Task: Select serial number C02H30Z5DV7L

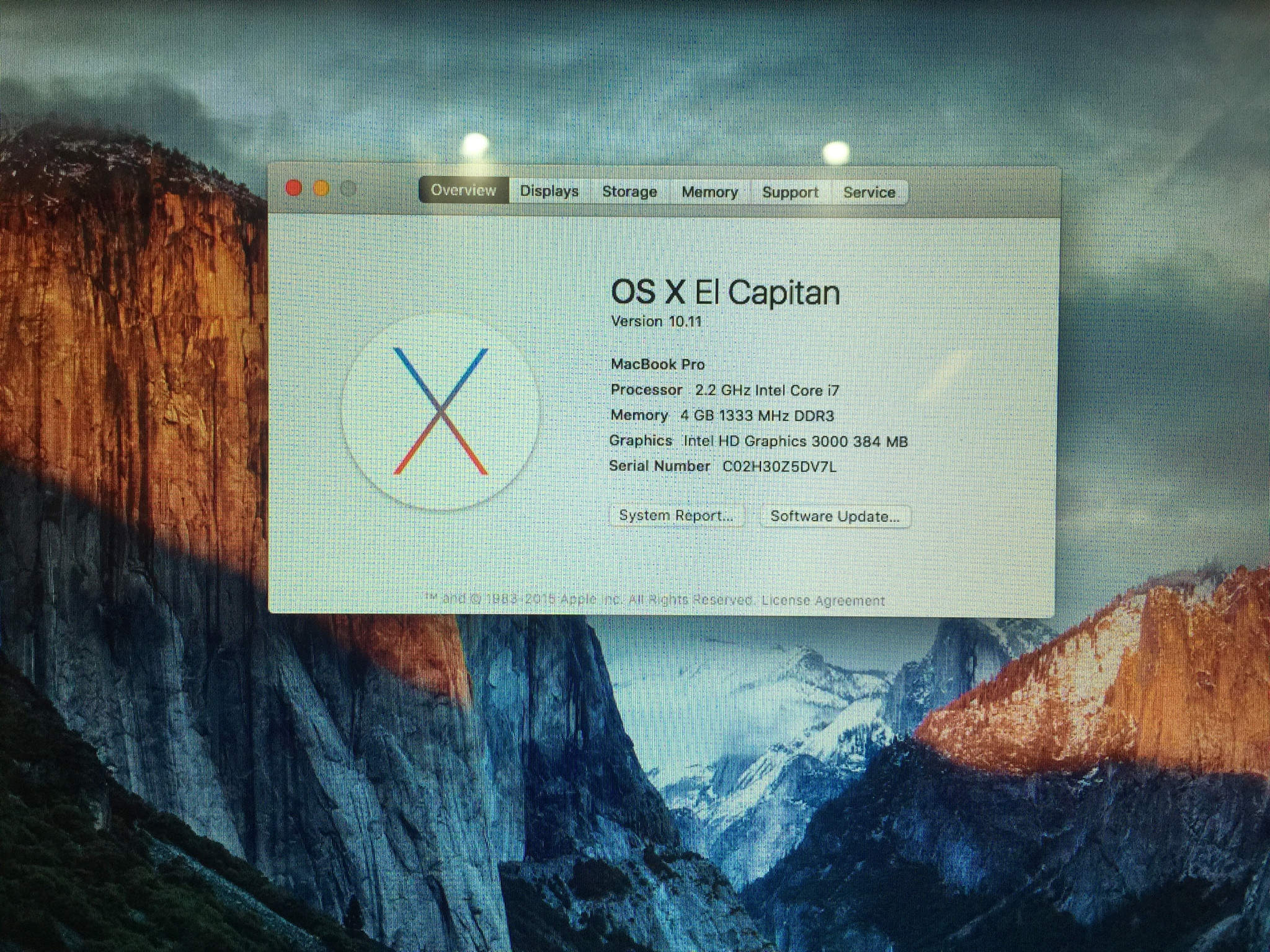Action: (779, 467)
